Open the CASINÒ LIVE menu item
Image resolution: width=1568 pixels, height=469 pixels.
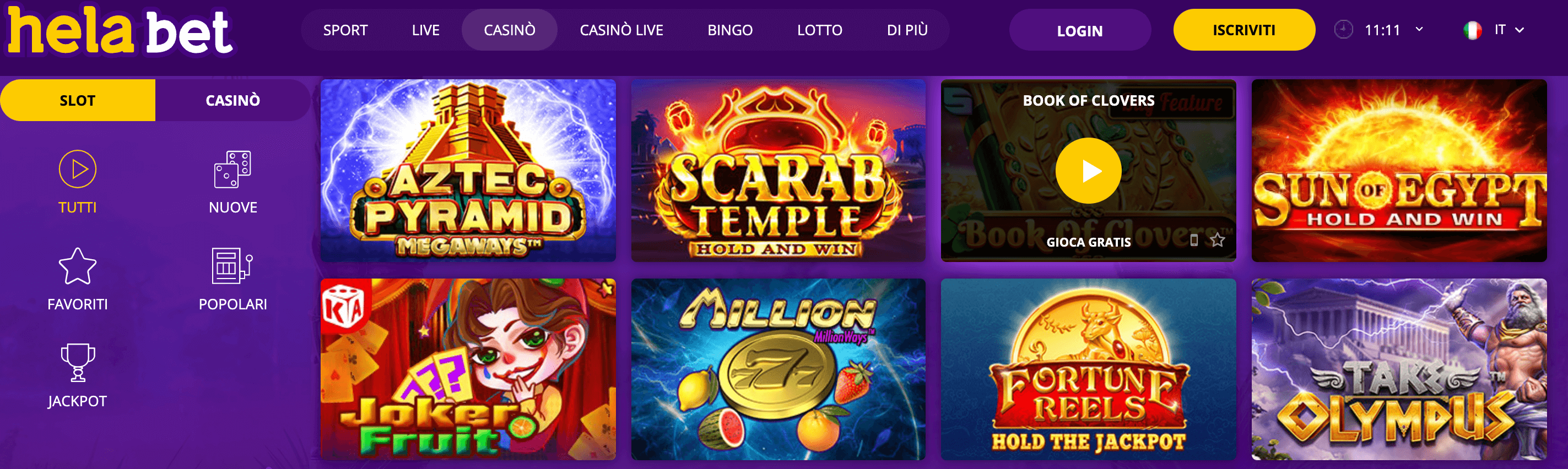[x=621, y=30]
